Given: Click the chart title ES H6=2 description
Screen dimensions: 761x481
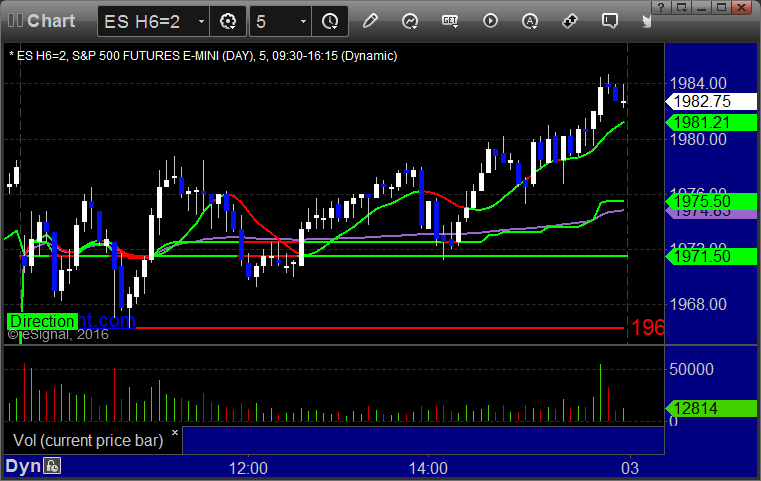Looking at the screenshot, I should pos(203,56).
